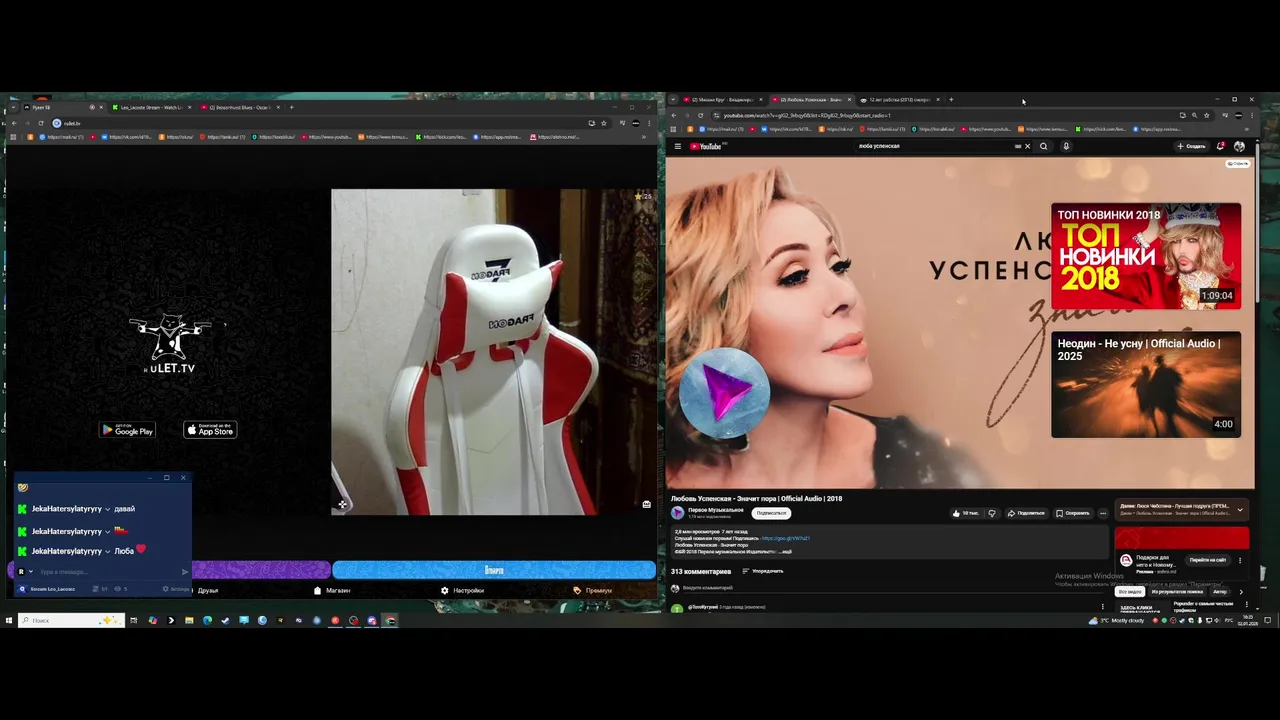Sort comments with Упорядочить
The width and height of the screenshot is (1280, 720).
[762, 571]
